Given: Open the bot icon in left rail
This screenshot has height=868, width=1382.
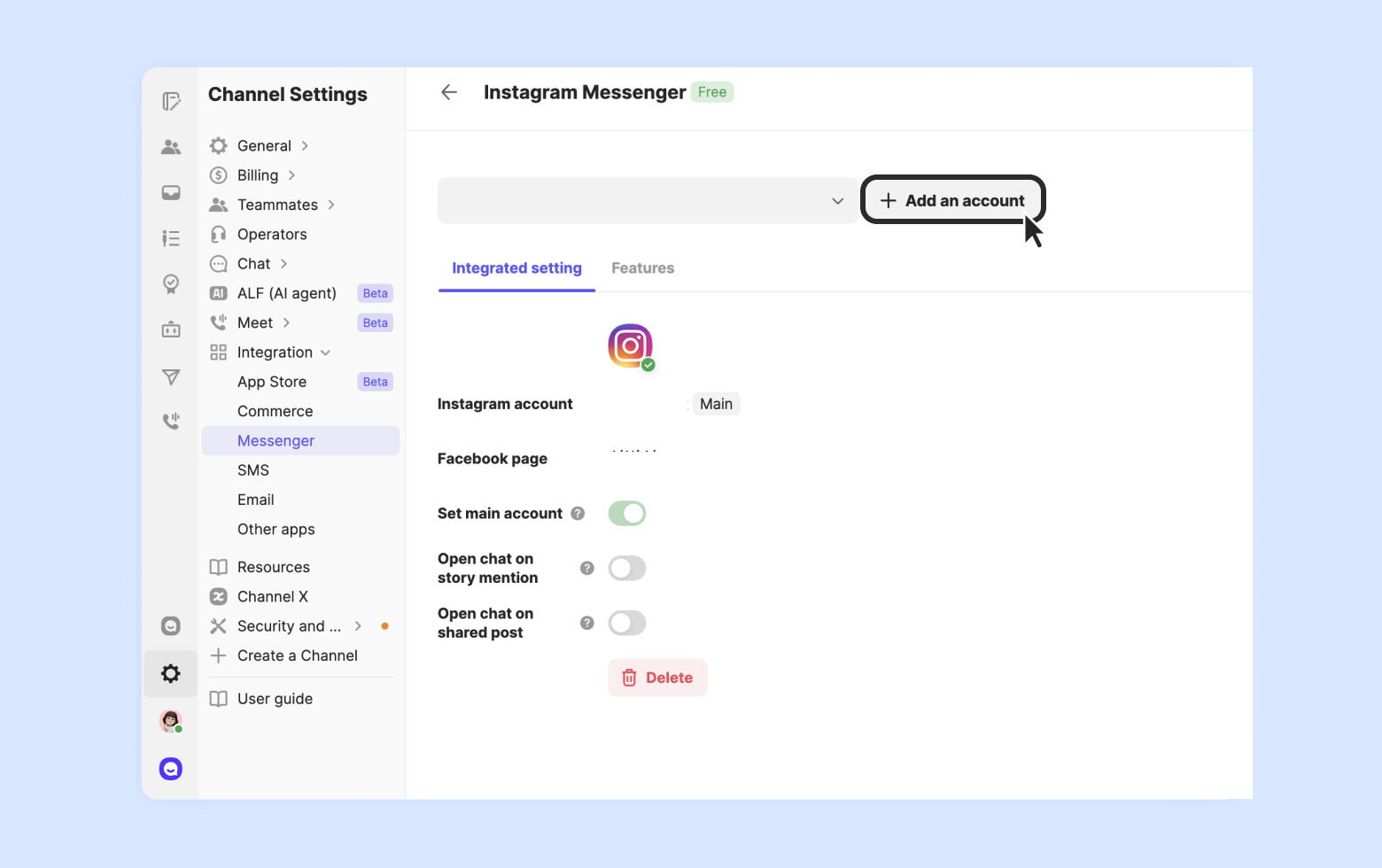Looking at the screenshot, I should click(171, 330).
